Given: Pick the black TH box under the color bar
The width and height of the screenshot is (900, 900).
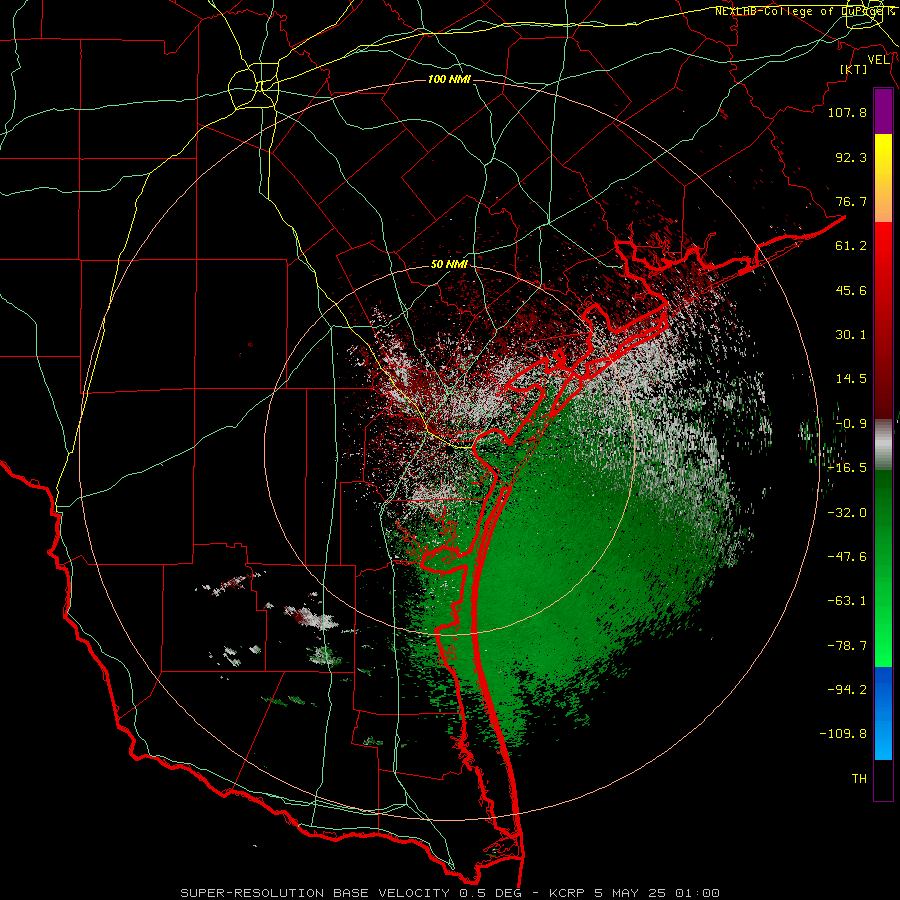Looking at the screenshot, I should point(883,779).
